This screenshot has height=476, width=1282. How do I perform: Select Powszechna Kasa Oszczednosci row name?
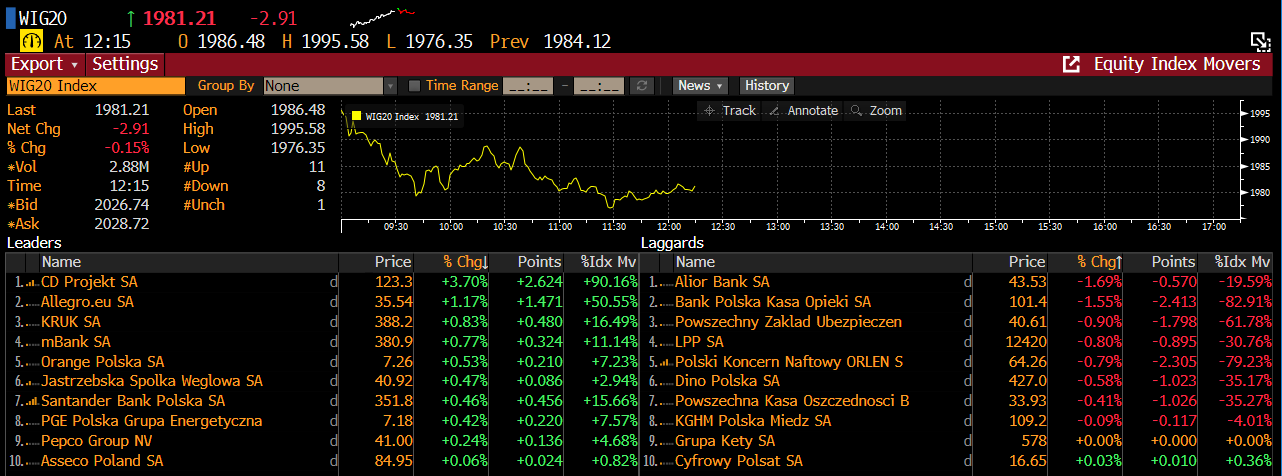(792, 402)
